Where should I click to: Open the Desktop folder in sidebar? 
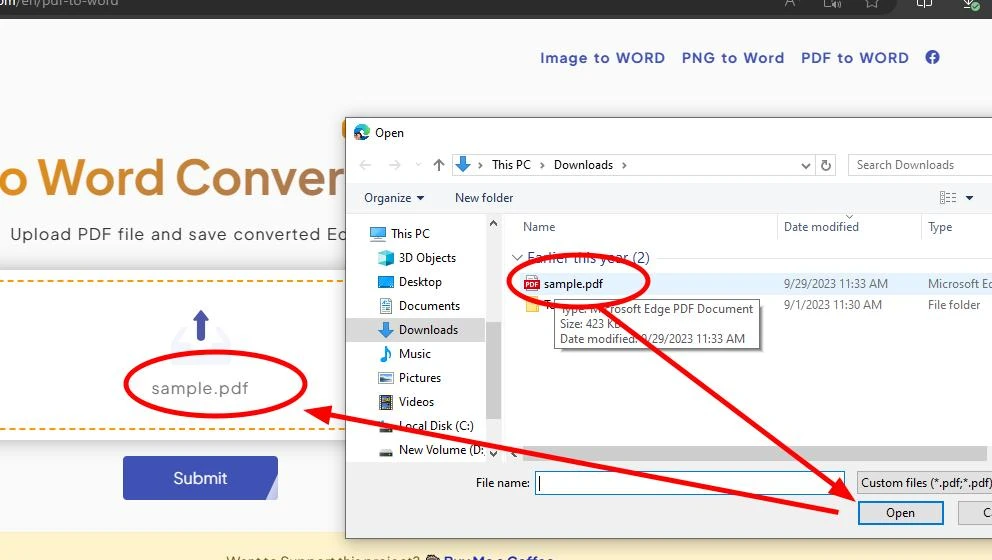click(420, 282)
